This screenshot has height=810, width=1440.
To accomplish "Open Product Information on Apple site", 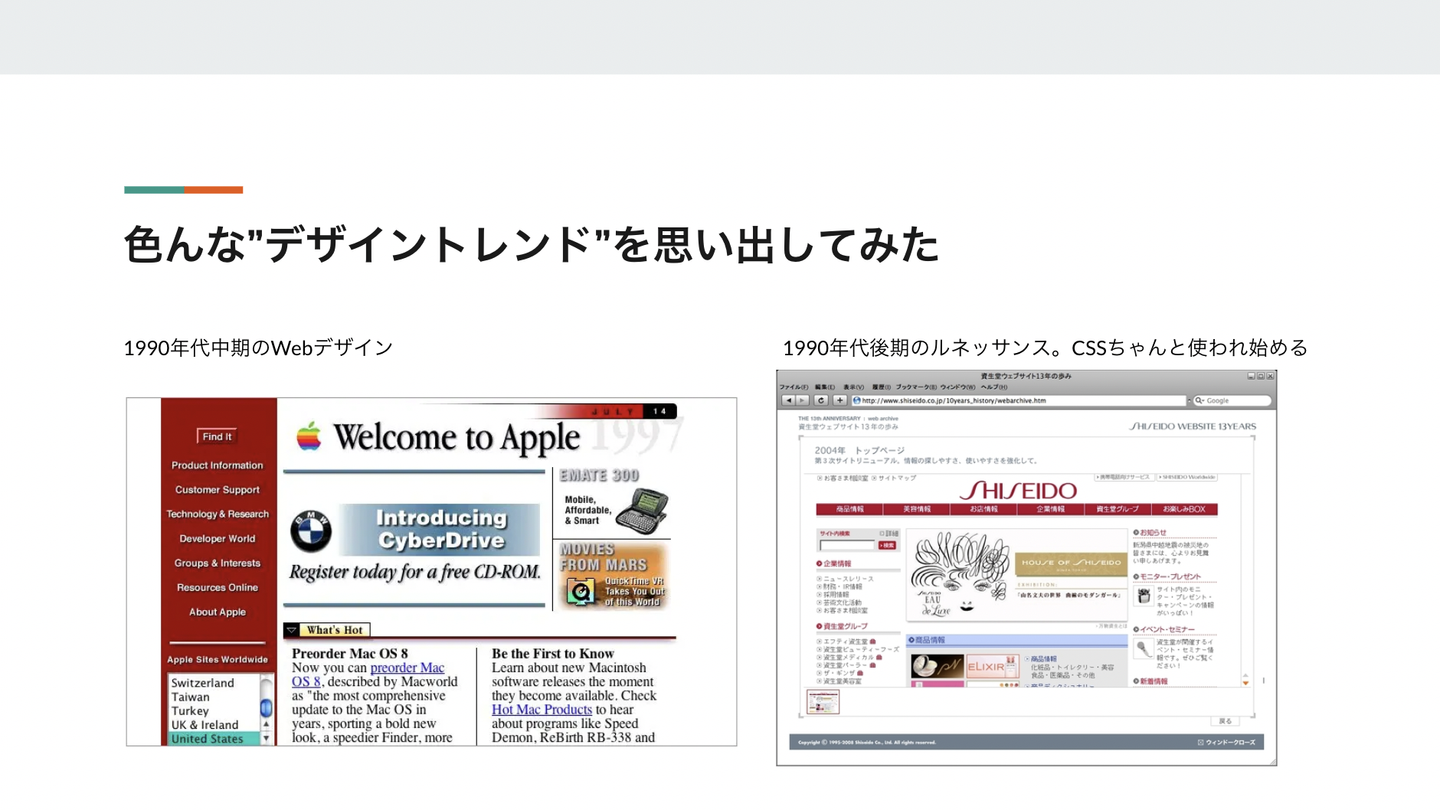I will [x=217, y=465].
